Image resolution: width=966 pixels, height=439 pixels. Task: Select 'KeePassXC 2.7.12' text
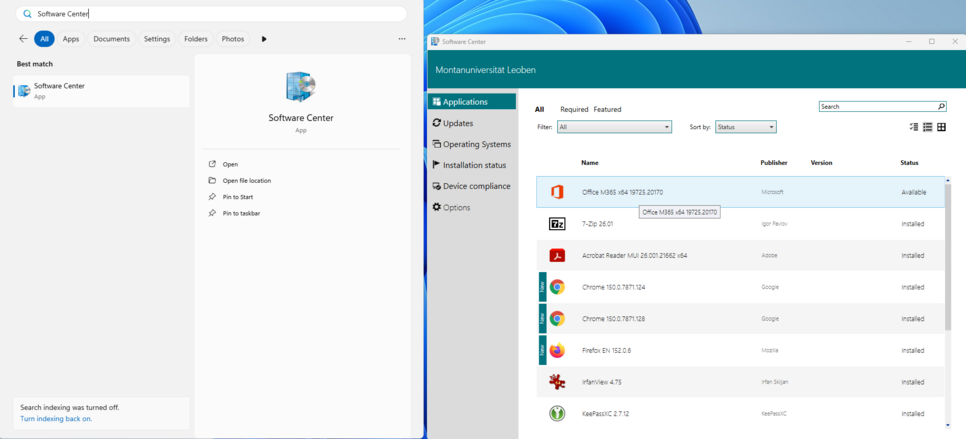coord(606,414)
